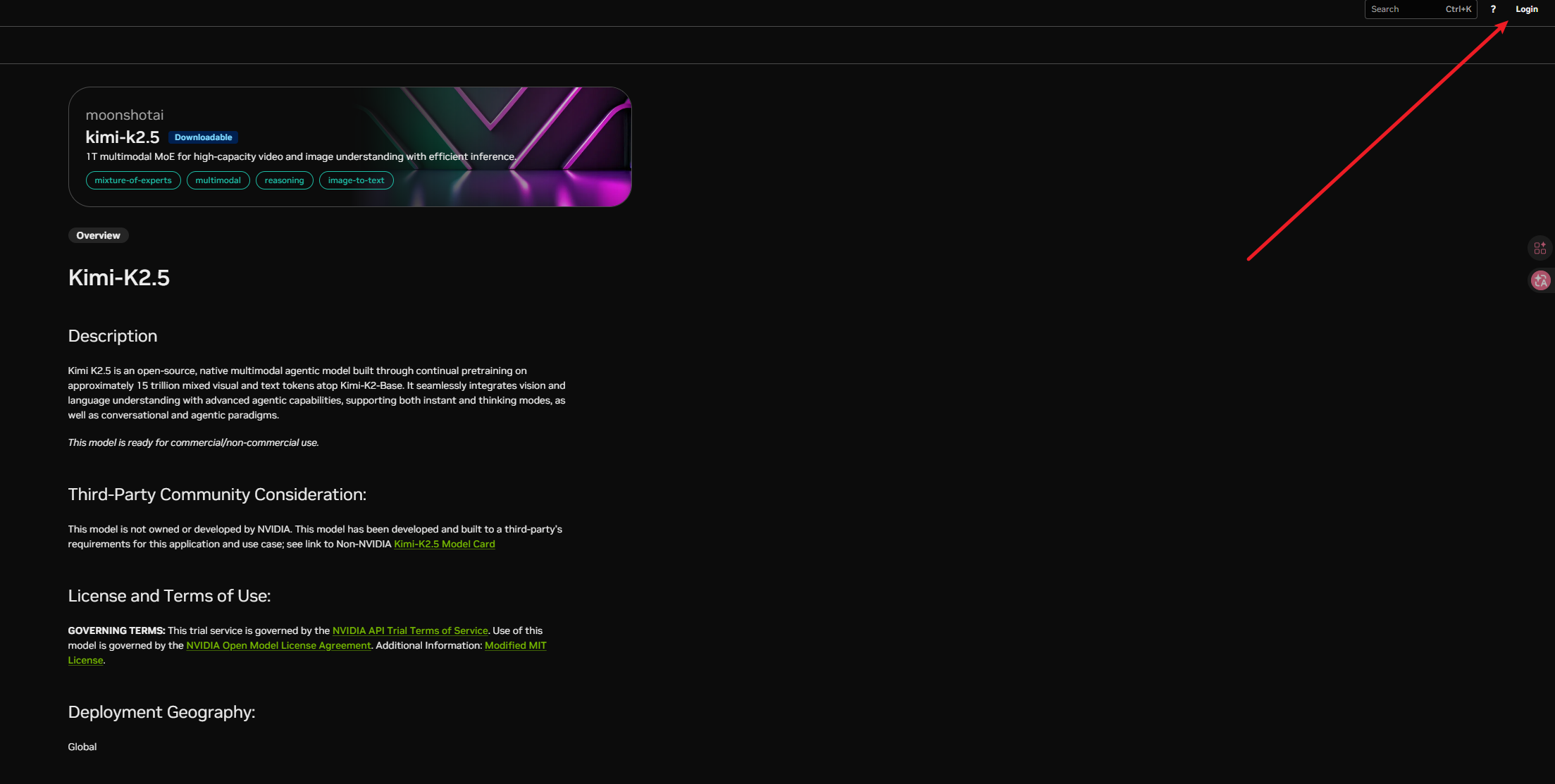Click the Downloadable badge
Screen dimensions: 1555x784
[203, 137]
